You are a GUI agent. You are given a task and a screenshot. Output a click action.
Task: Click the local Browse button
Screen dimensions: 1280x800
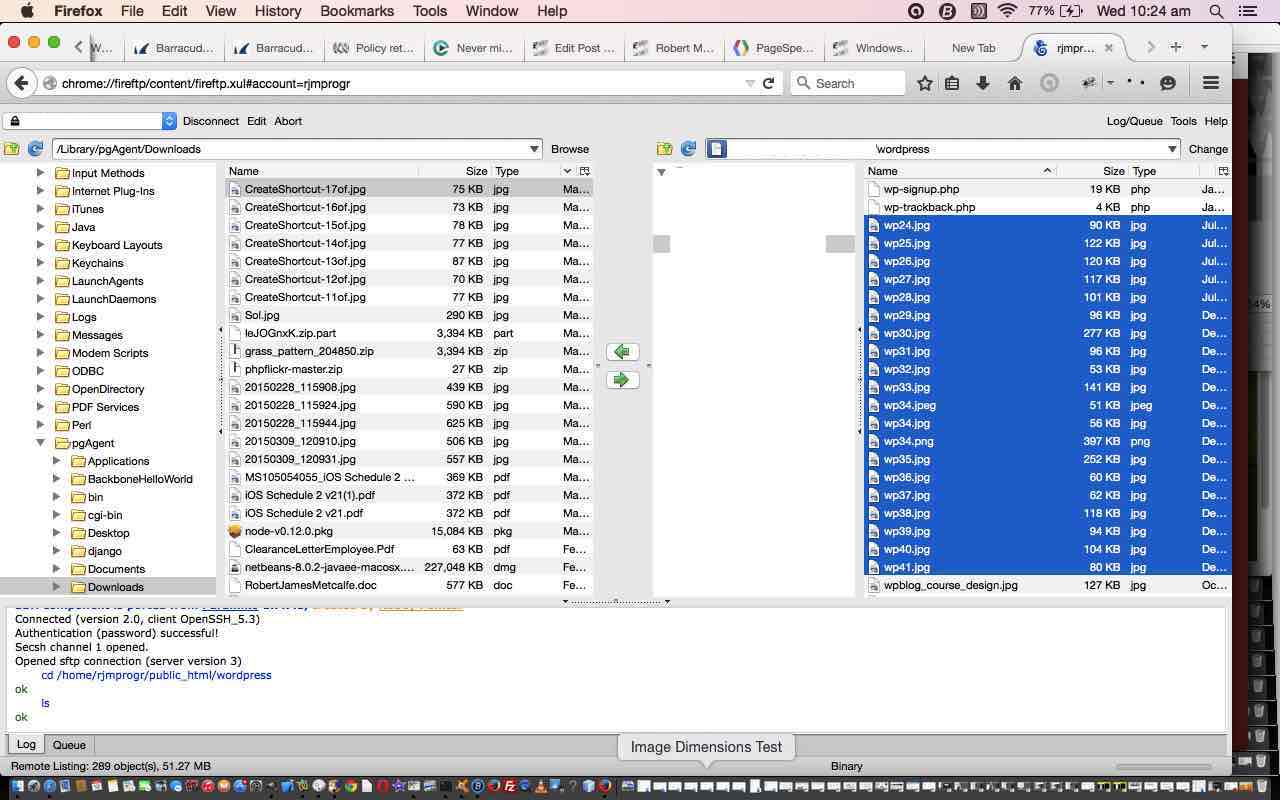[570, 149]
